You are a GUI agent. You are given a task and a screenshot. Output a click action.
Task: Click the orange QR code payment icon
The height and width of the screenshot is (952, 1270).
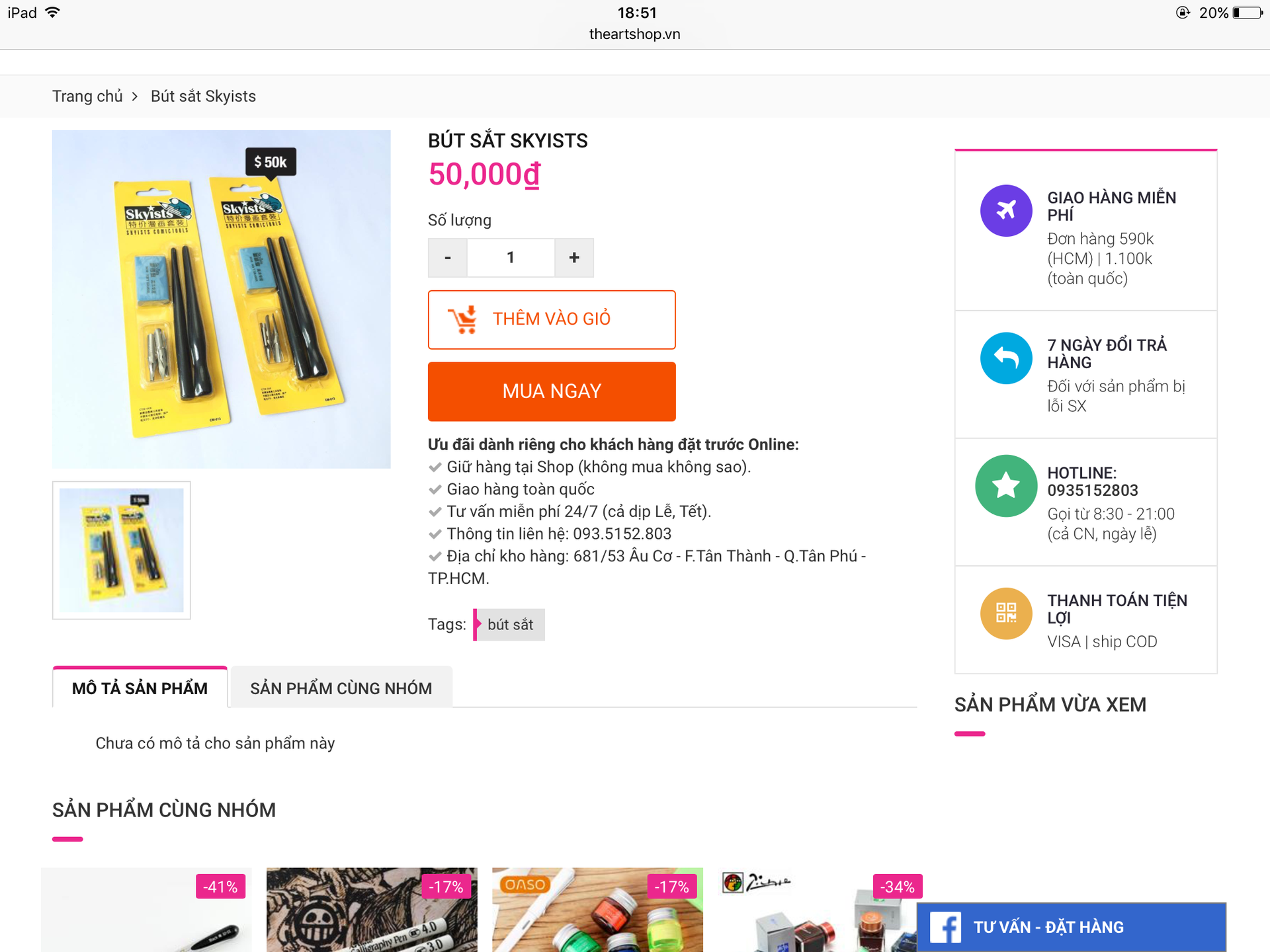click(x=1006, y=614)
